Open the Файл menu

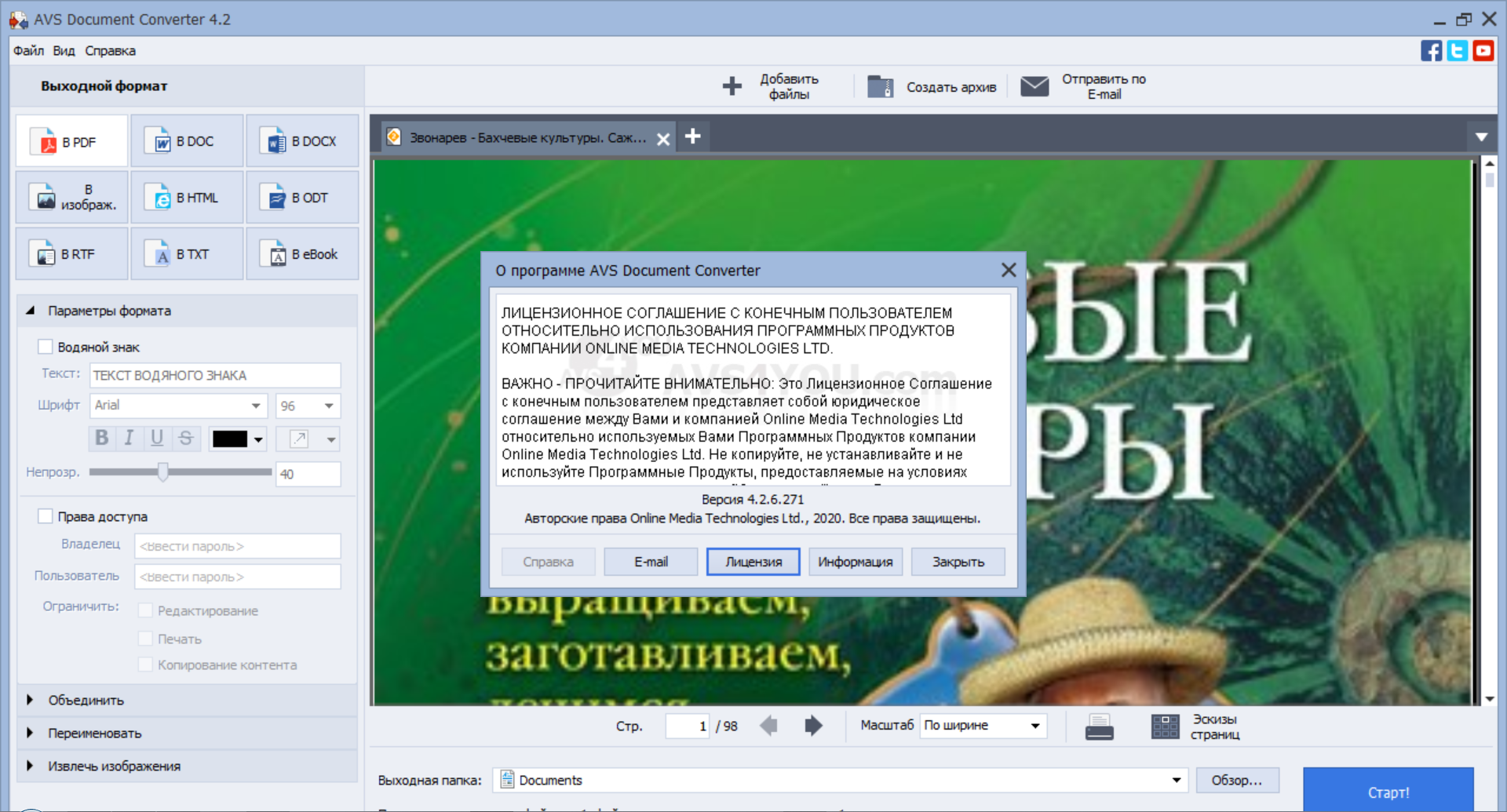[28, 51]
